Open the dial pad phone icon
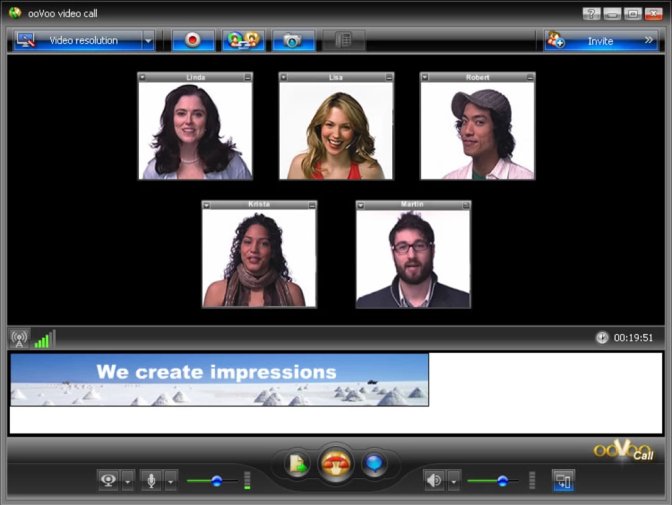Screen dimensions: 672x505 [x=343, y=40]
